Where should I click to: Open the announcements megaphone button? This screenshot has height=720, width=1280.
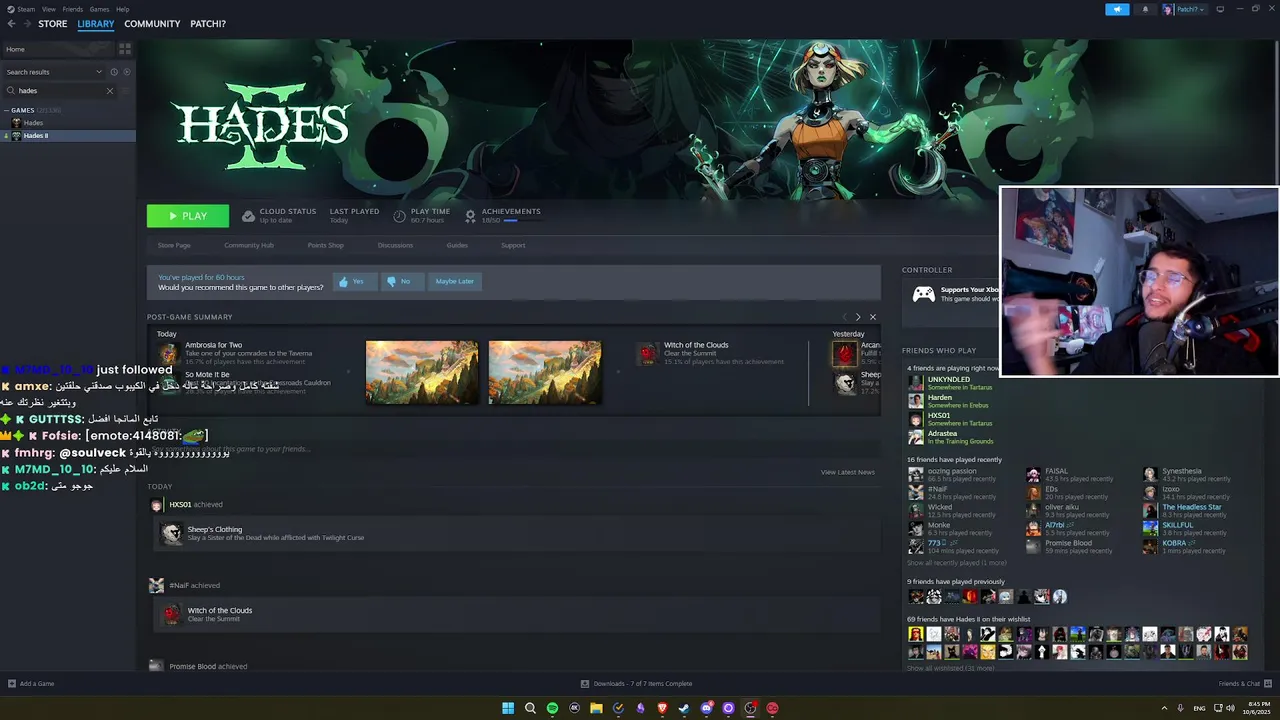point(1117,9)
